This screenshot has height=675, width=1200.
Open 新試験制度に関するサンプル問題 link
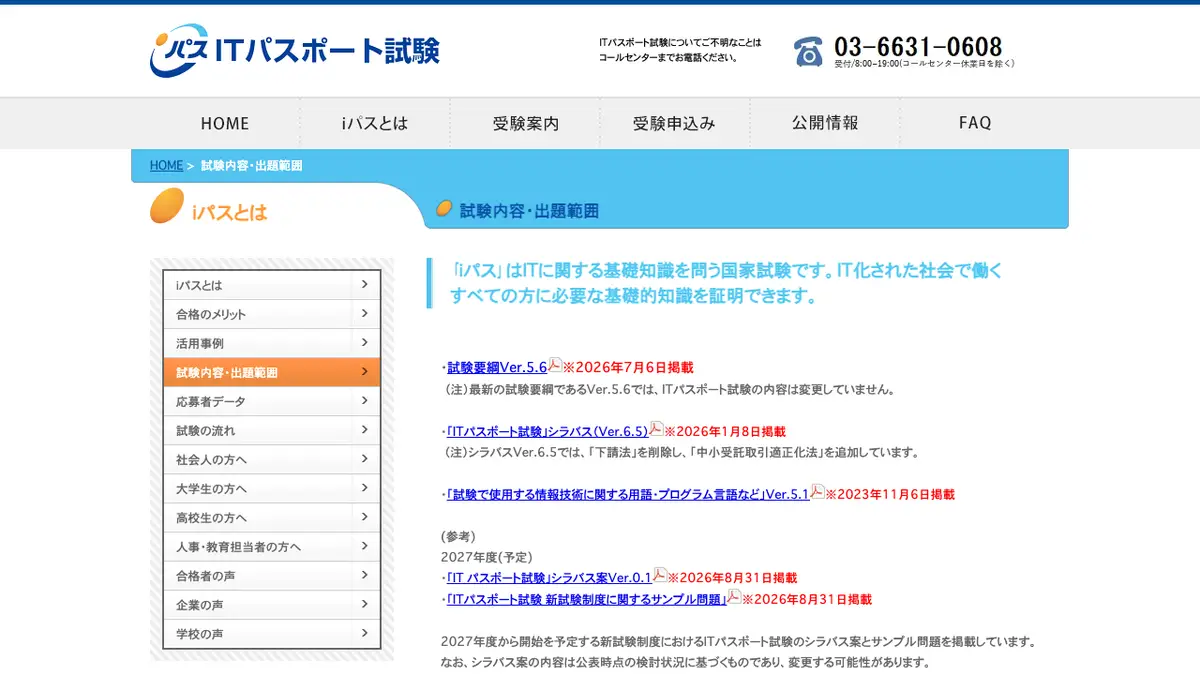pyautogui.click(x=586, y=599)
